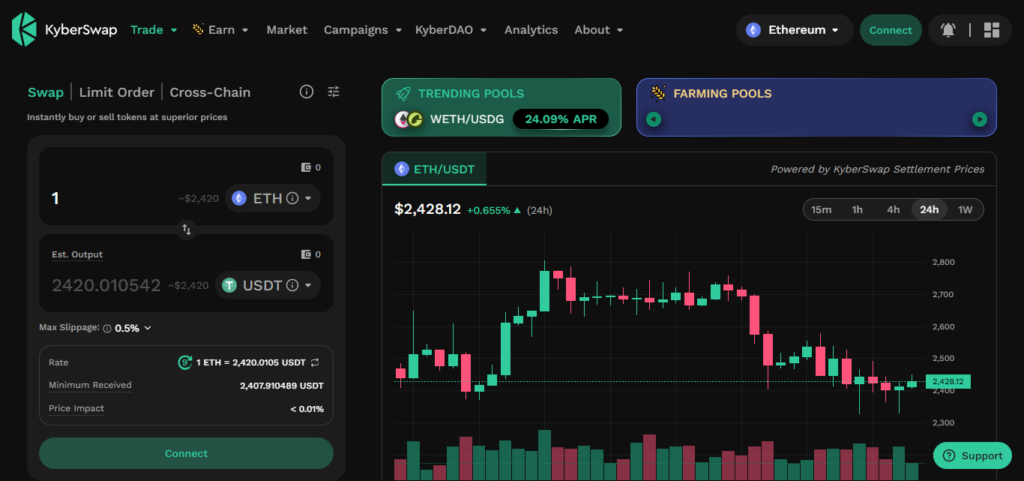The image size is (1024, 481).
Task: Switch tokens with the swap arrows icon
Action: coord(187,229)
